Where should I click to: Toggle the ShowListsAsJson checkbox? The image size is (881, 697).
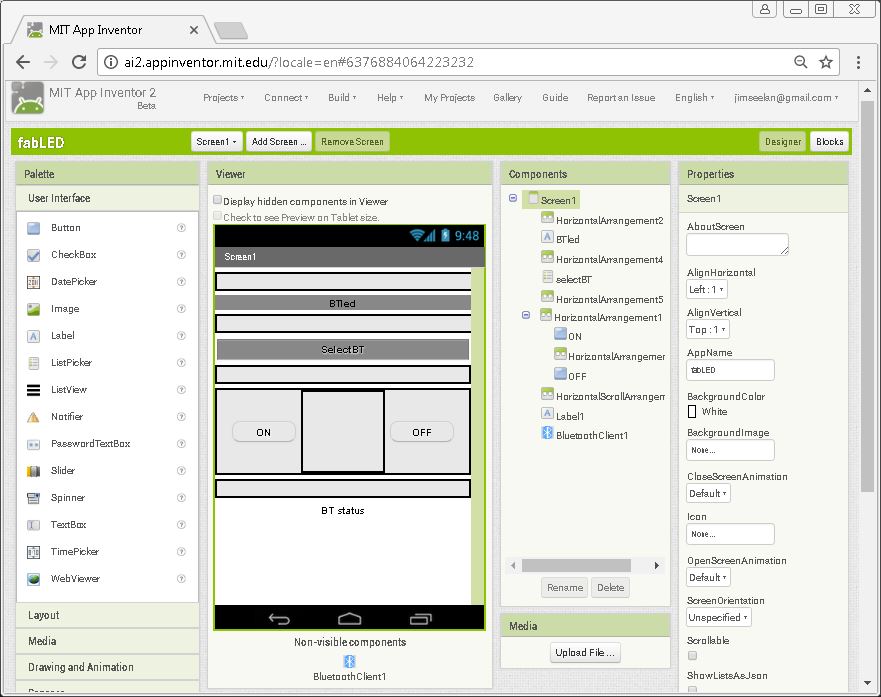click(692, 690)
